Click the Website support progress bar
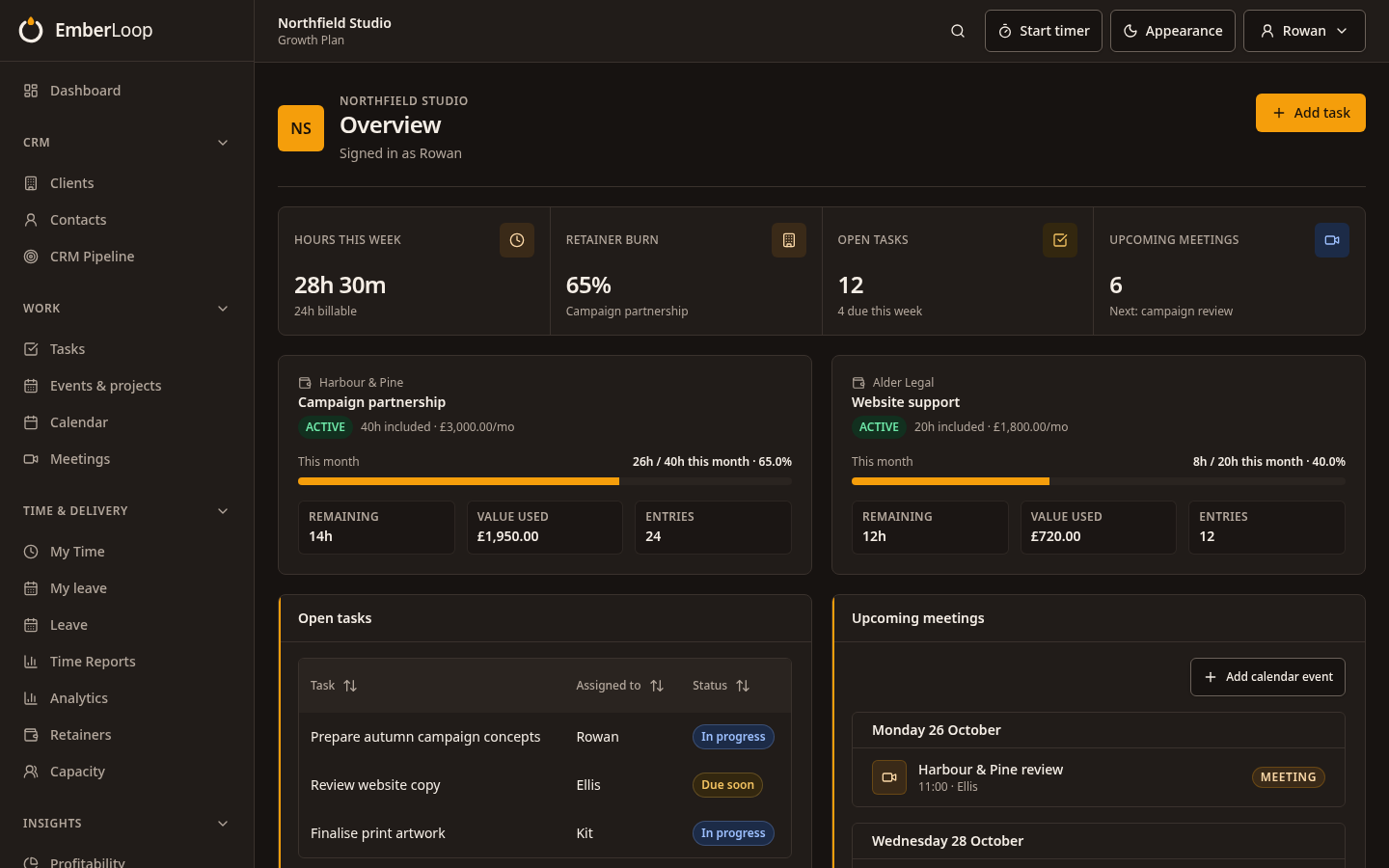 click(1099, 481)
